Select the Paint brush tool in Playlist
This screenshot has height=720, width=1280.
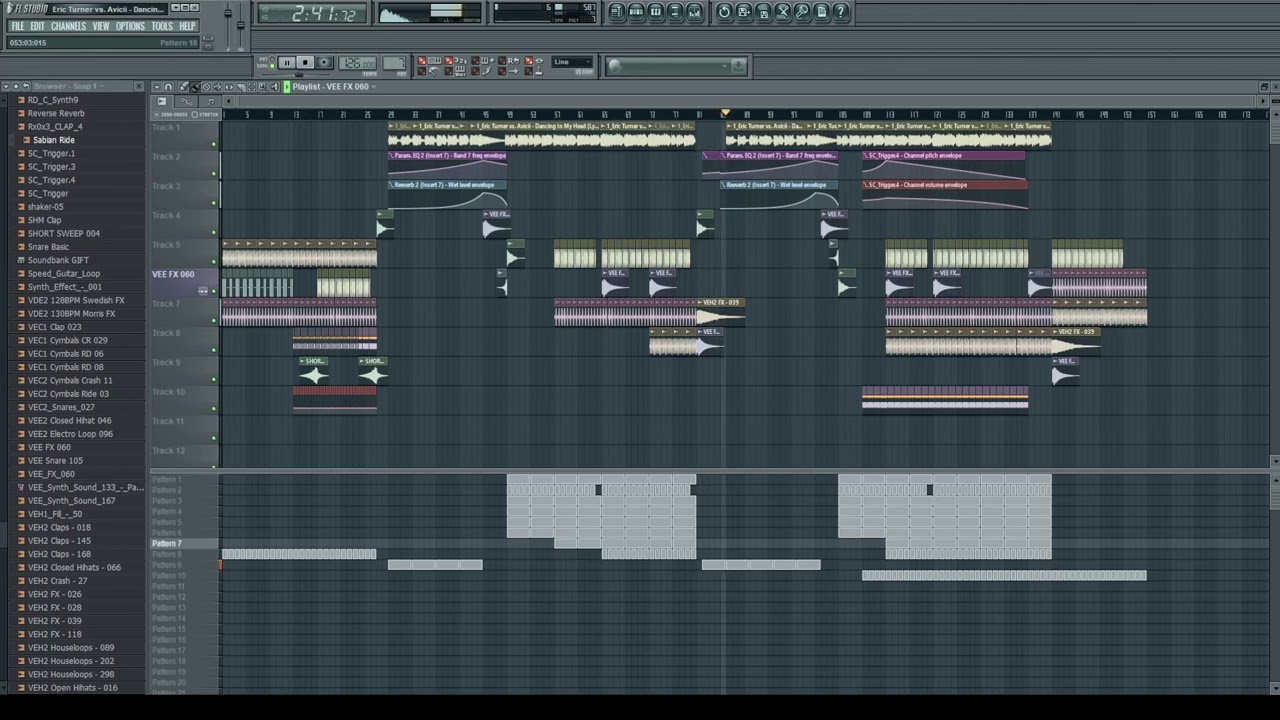coord(195,87)
